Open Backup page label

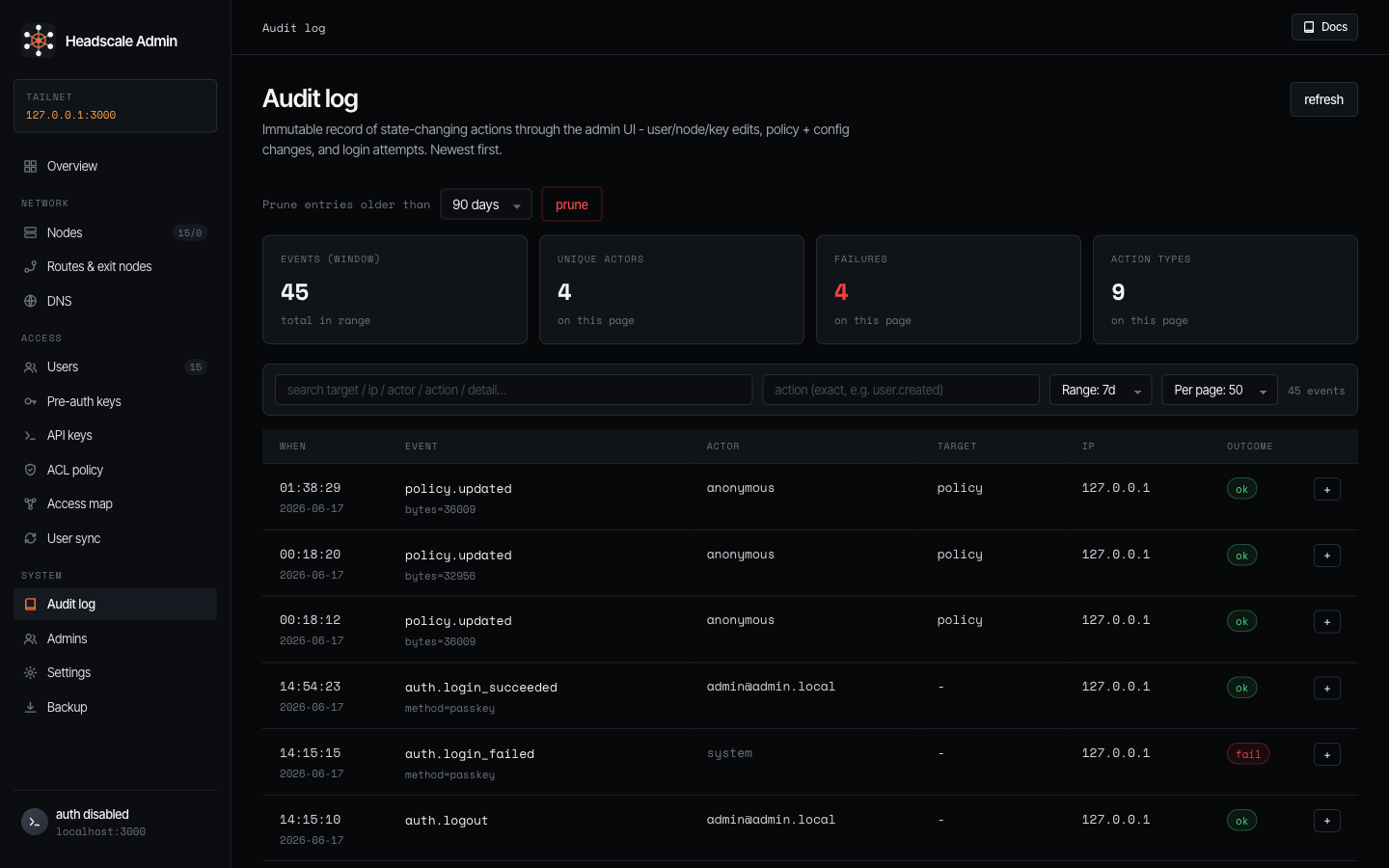[x=68, y=707]
